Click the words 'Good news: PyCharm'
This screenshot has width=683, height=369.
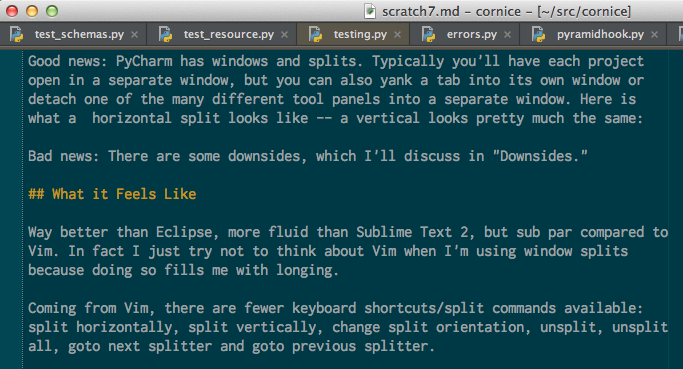coord(100,61)
